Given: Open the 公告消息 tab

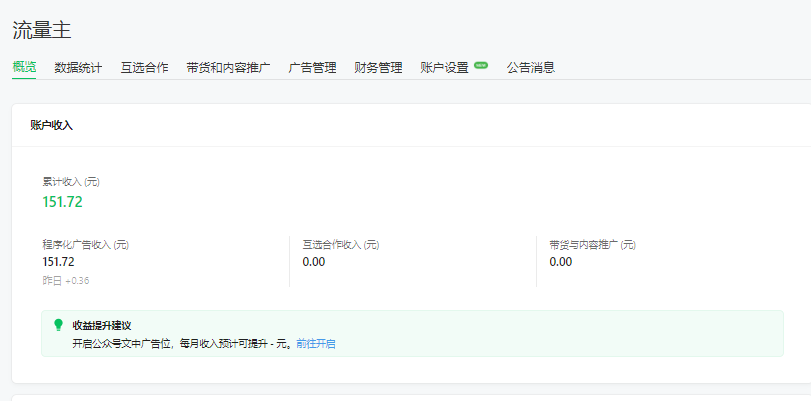Looking at the screenshot, I should 531,67.
